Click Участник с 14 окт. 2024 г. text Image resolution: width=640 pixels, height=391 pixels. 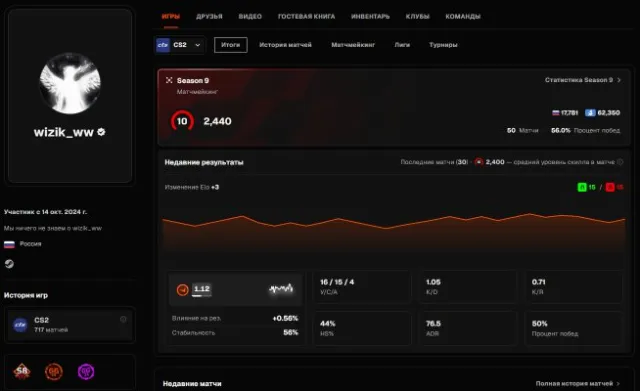[x=45, y=212]
